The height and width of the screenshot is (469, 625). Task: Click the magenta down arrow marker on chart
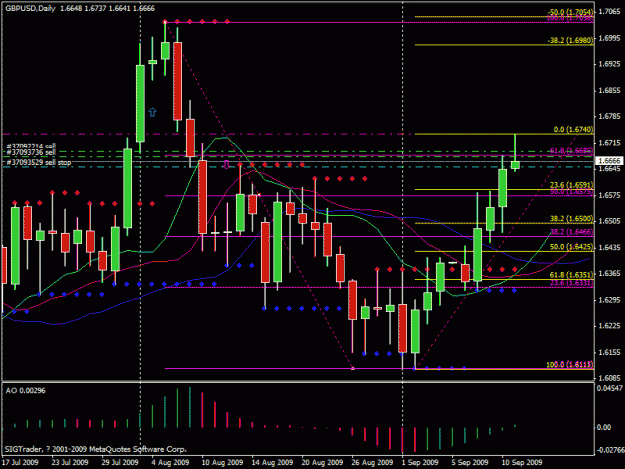226,164
